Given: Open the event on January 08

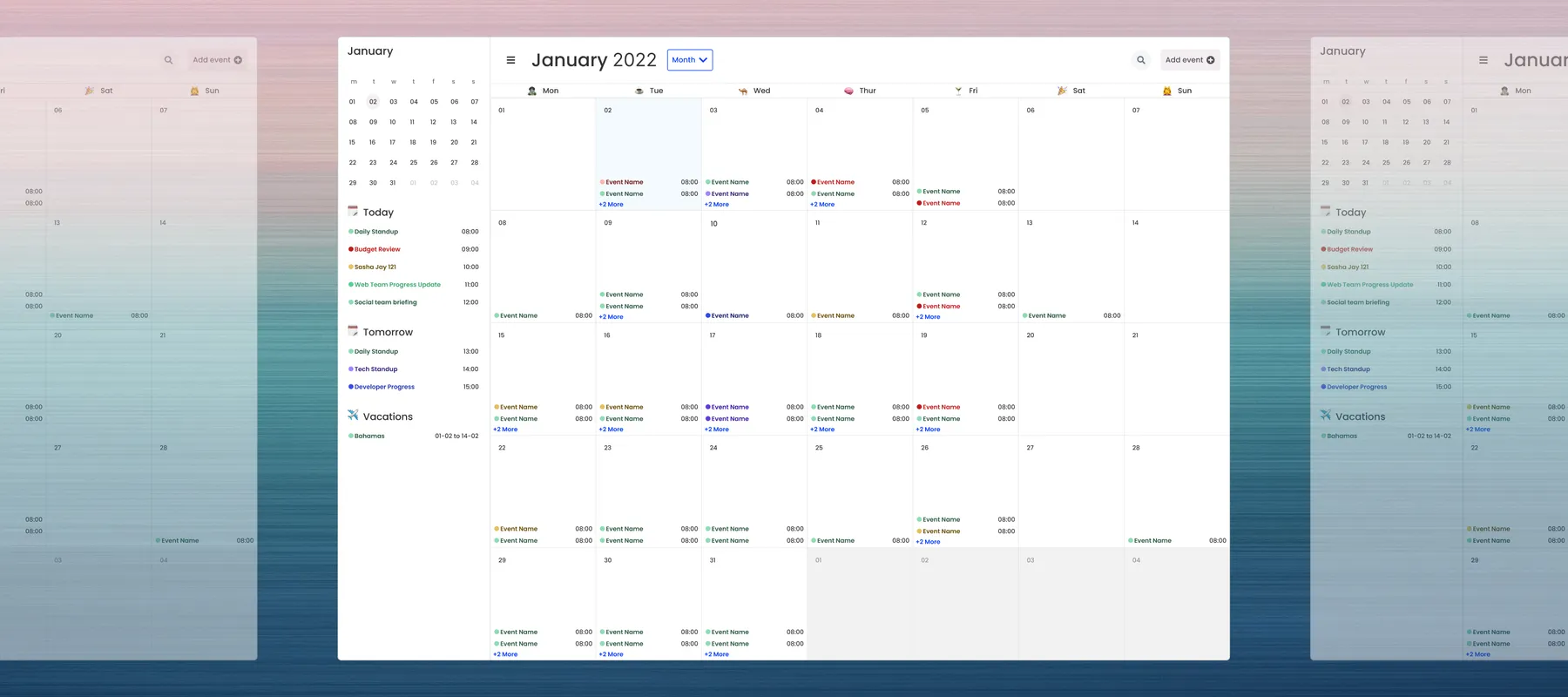Looking at the screenshot, I should (x=543, y=315).
